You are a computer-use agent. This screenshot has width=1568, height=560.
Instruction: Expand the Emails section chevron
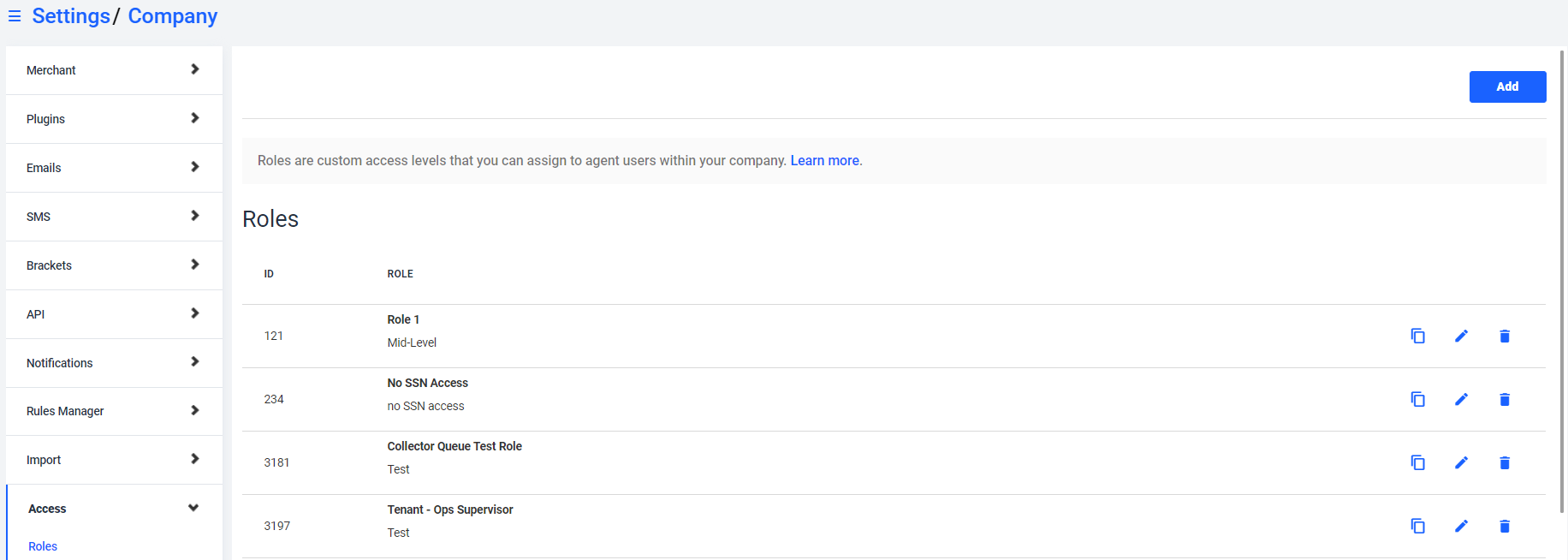click(194, 167)
